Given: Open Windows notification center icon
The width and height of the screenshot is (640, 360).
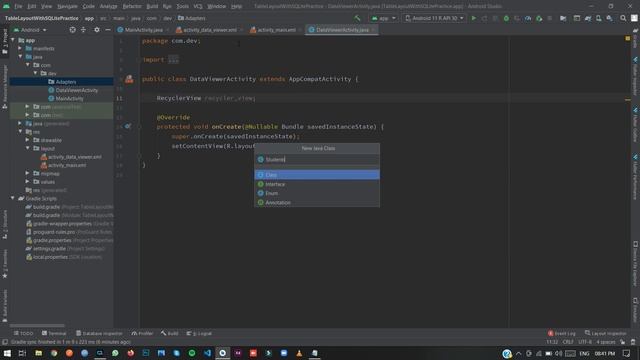Looking at the screenshot, I should point(627,353).
